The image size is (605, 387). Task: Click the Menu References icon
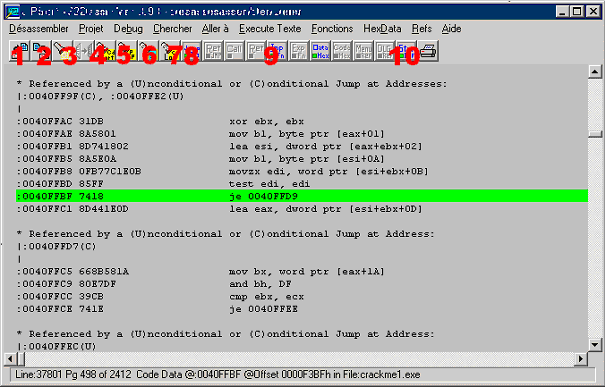[x=363, y=51]
